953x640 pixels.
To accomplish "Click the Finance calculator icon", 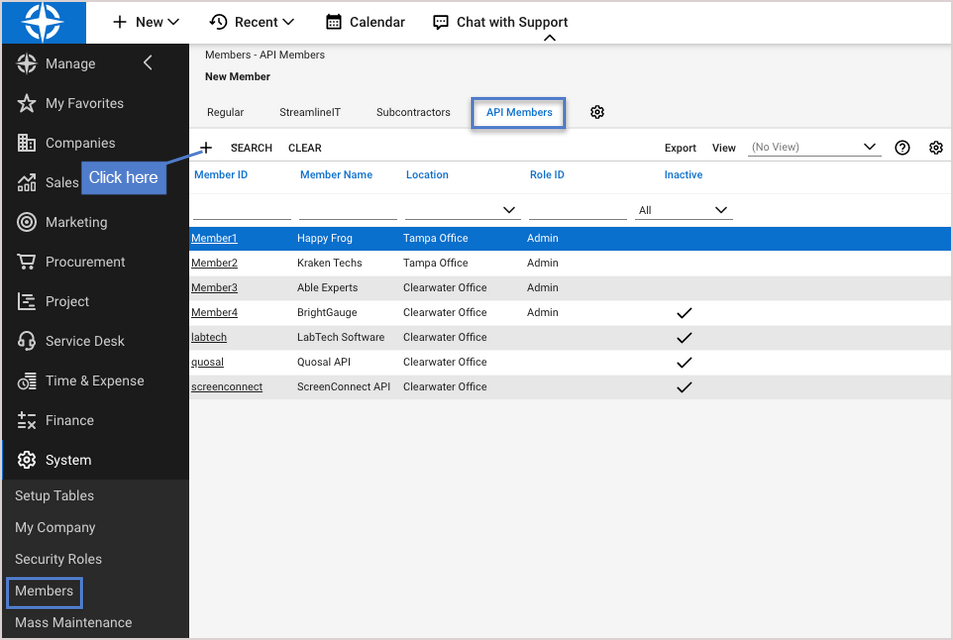I will click(x=27, y=421).
